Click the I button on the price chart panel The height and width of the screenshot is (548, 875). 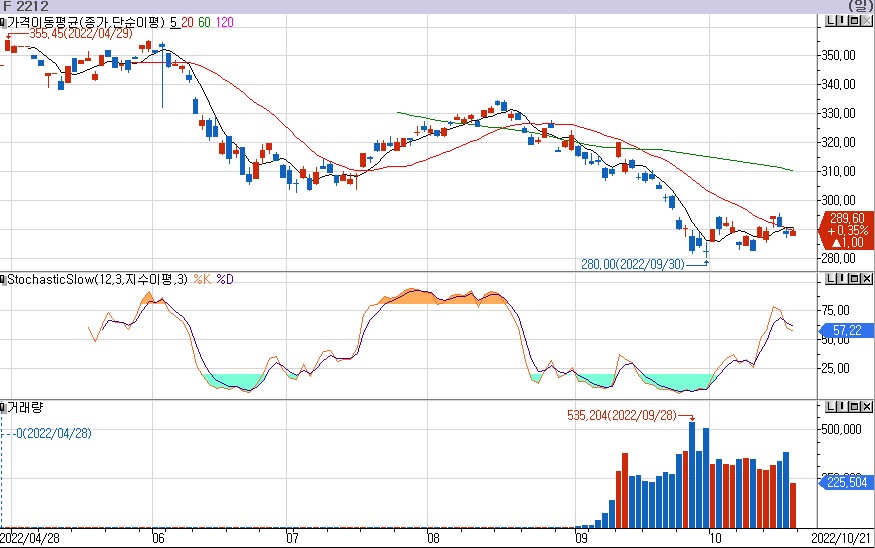click(842, 21)
